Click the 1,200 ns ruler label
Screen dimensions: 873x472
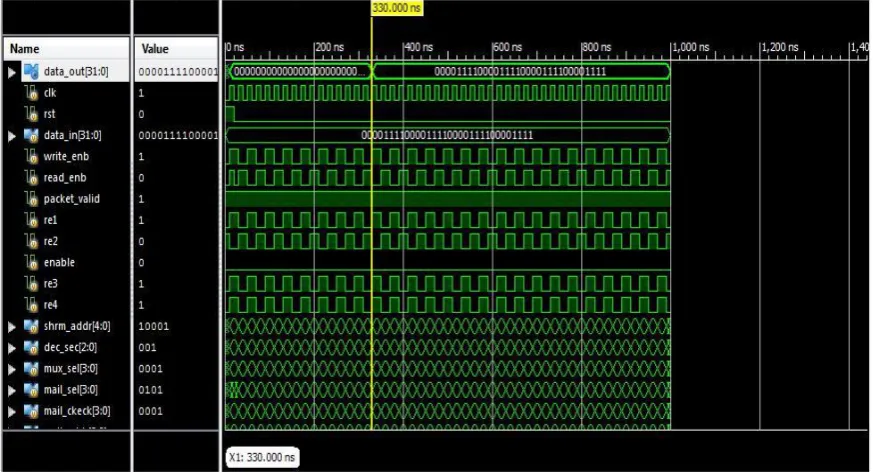click(x=780, y=47)
